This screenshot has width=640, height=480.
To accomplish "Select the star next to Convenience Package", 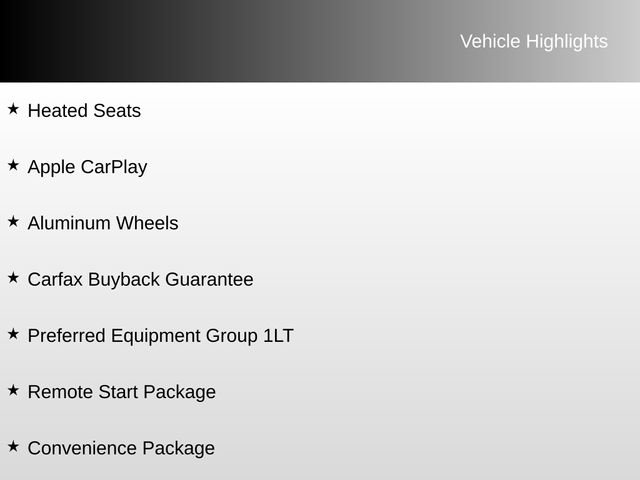I will (13, 445).
